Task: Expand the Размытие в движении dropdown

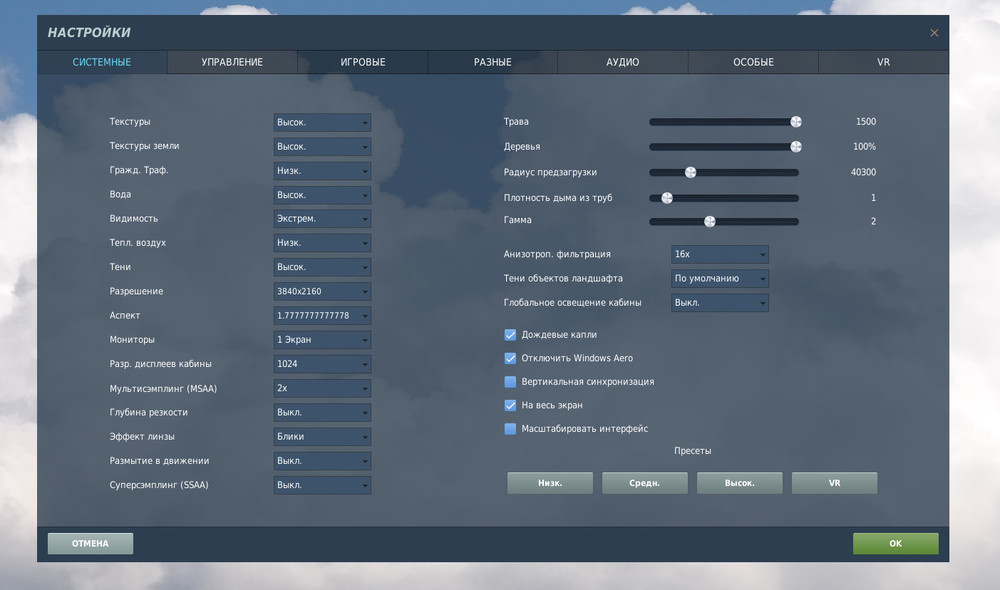Action: click(322, 461)
